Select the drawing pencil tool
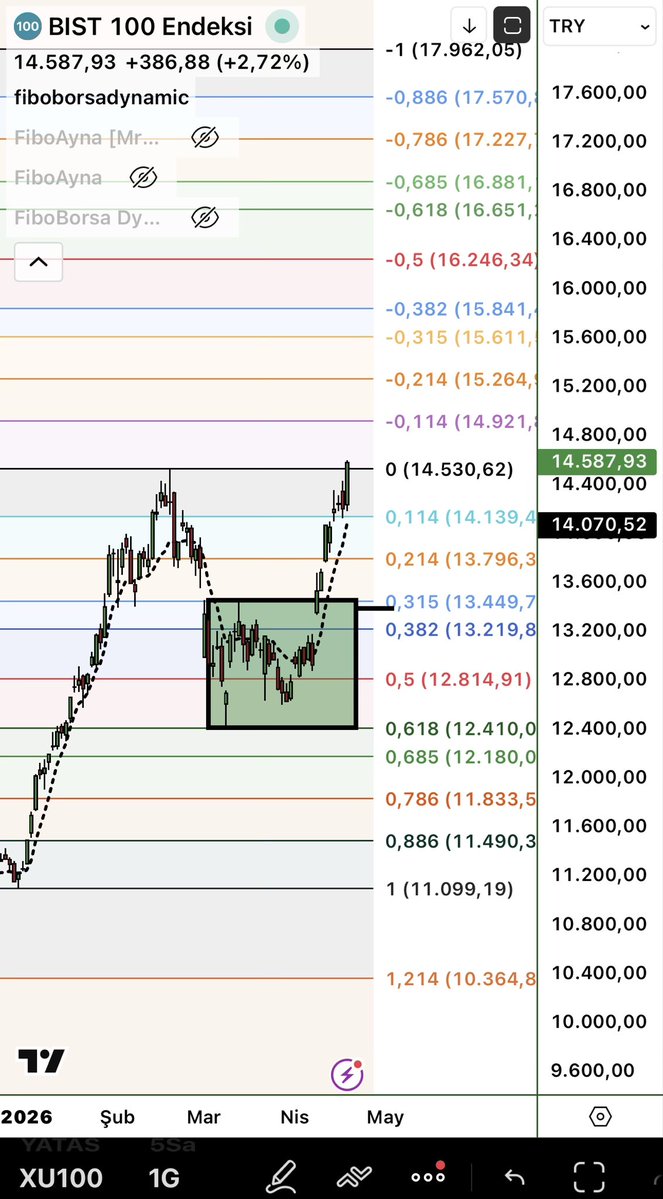Image resolution: width=663 pixels, height=1199 pixels. pos(281,1176)
